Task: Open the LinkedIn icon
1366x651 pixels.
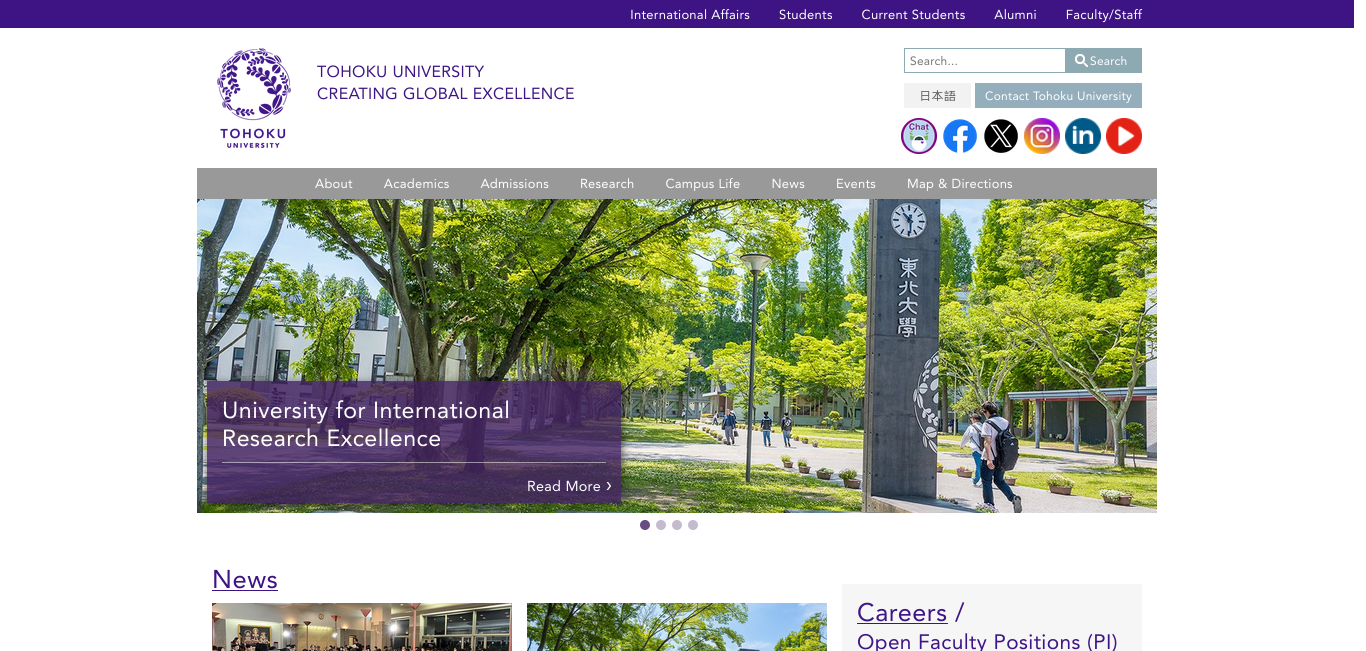Action: pyautogui.click(x=1083, y=136)
